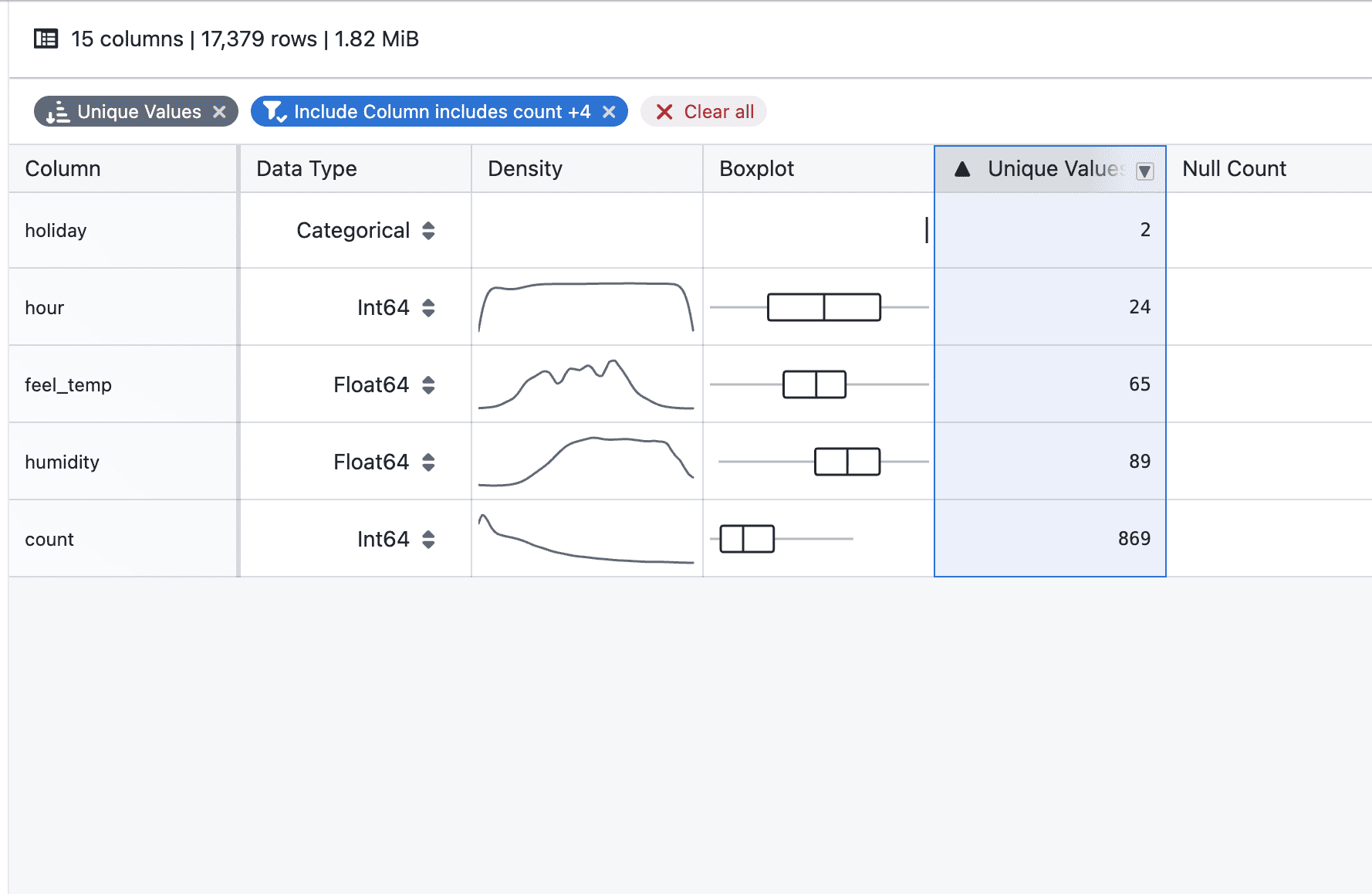1372x894 pixels.
Task: Click the red X Clear all icon
Action: [664, 112]
